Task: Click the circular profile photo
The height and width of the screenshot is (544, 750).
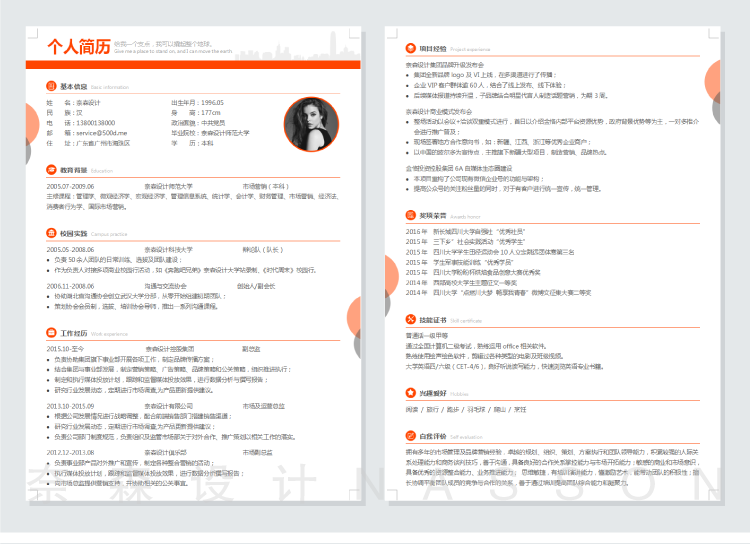Action: point(311,124)
